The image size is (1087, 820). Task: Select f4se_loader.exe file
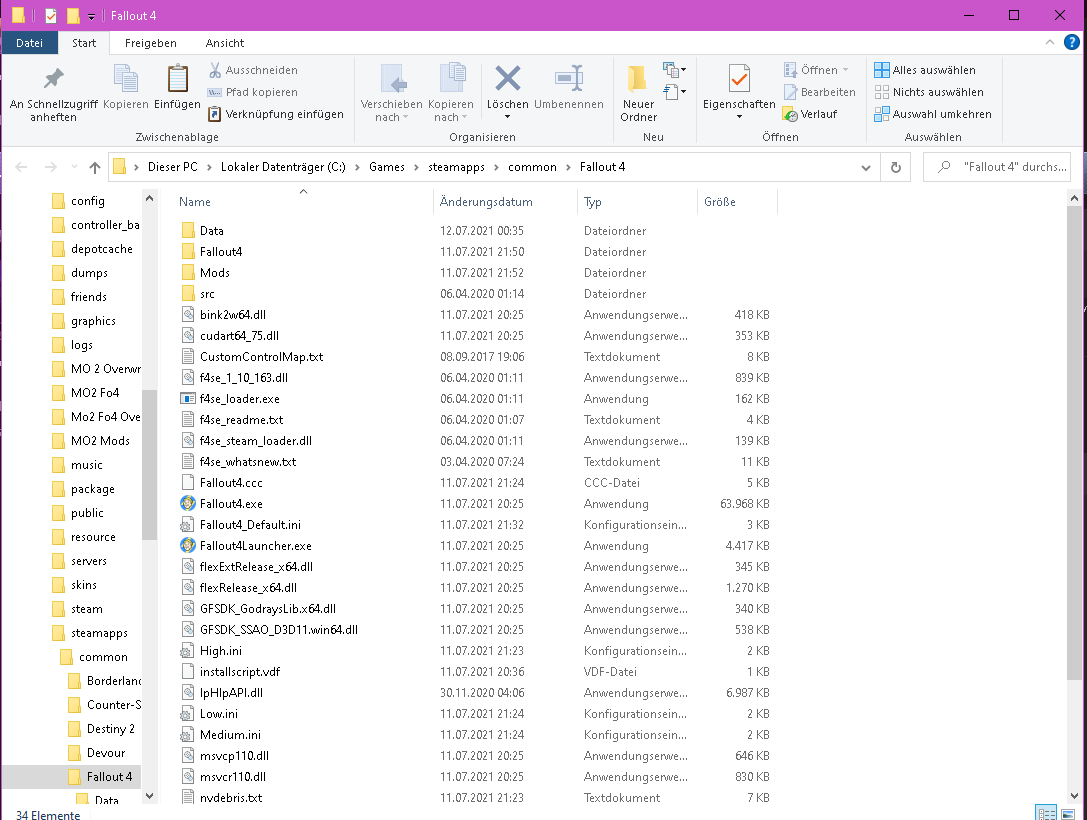(239, 399)
